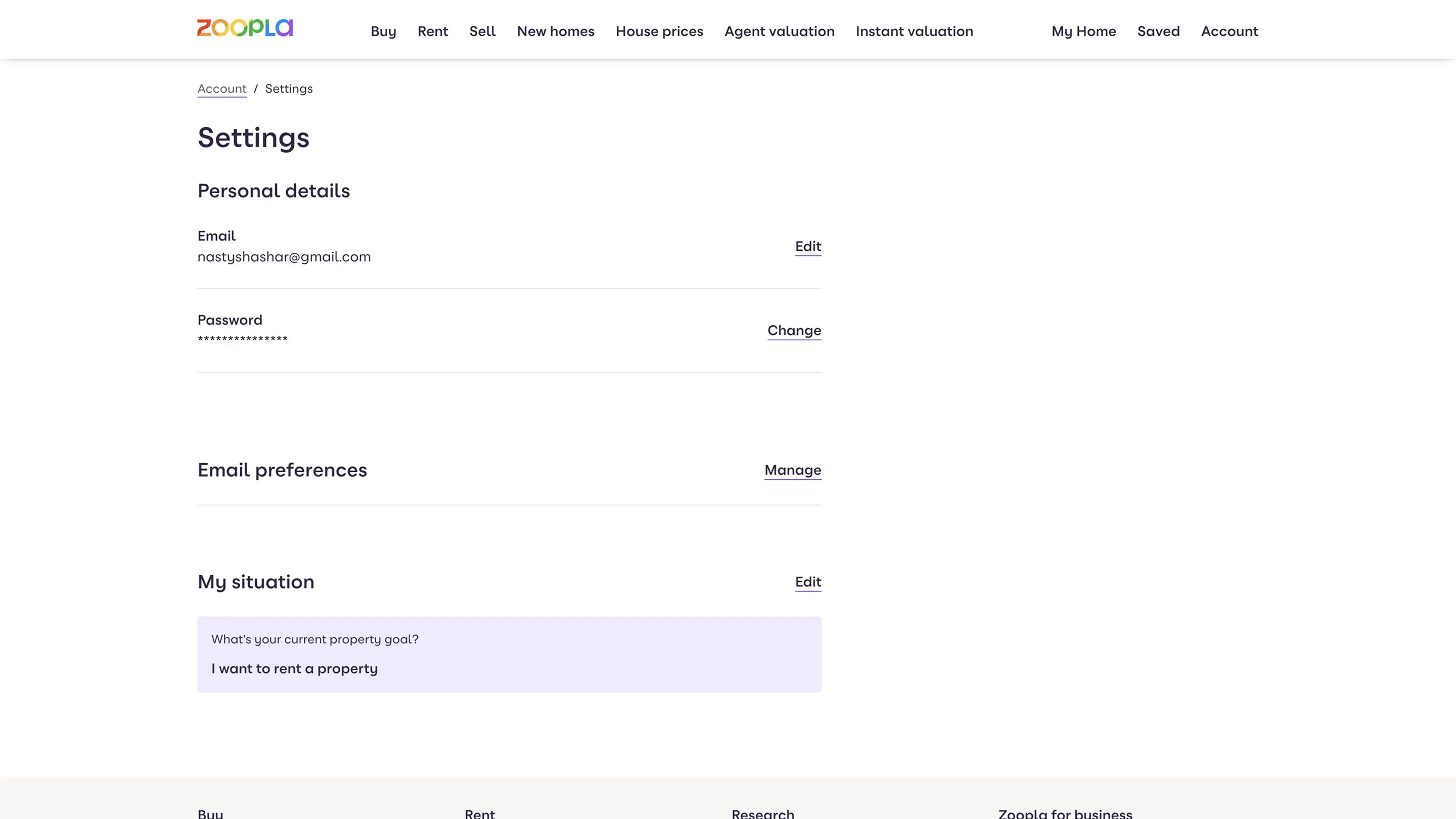Image resolution: width=1456 pixels, height=819 pixels.
Task: Open the Buy menu
Action: pyautogui.click(x=383, y=32)
